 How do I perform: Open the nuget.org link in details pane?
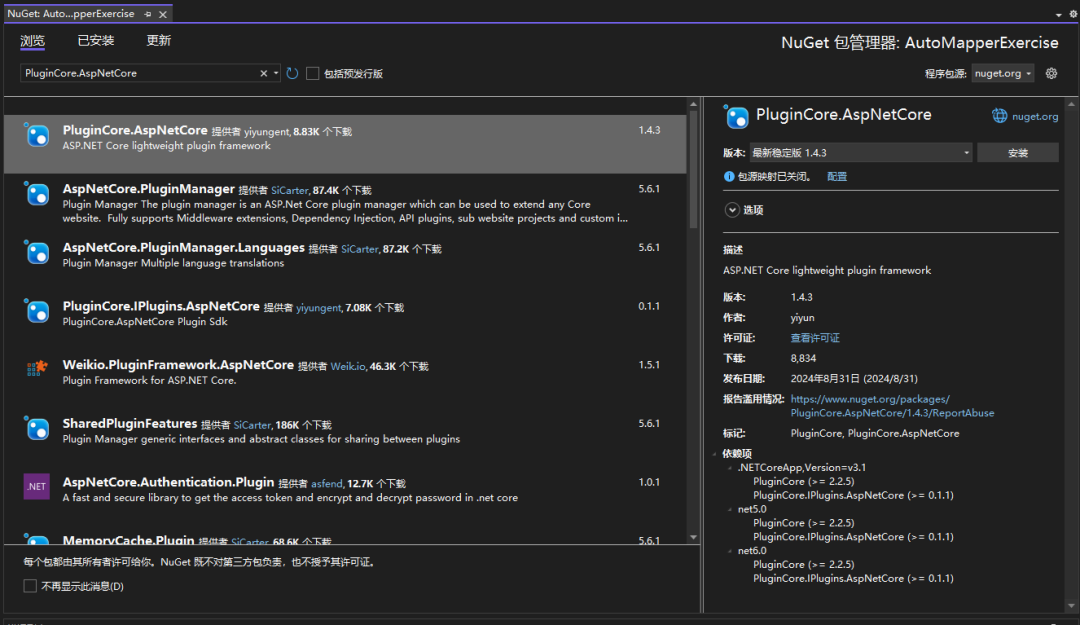pos(1035,116)
